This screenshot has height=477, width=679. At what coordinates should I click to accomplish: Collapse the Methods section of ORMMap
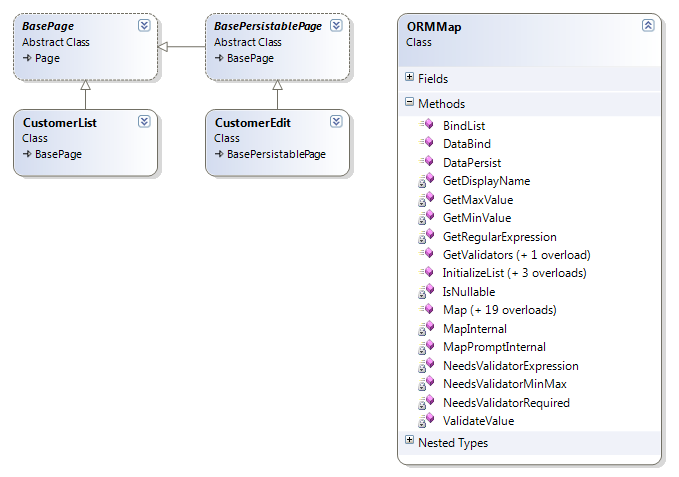[409, 102]
